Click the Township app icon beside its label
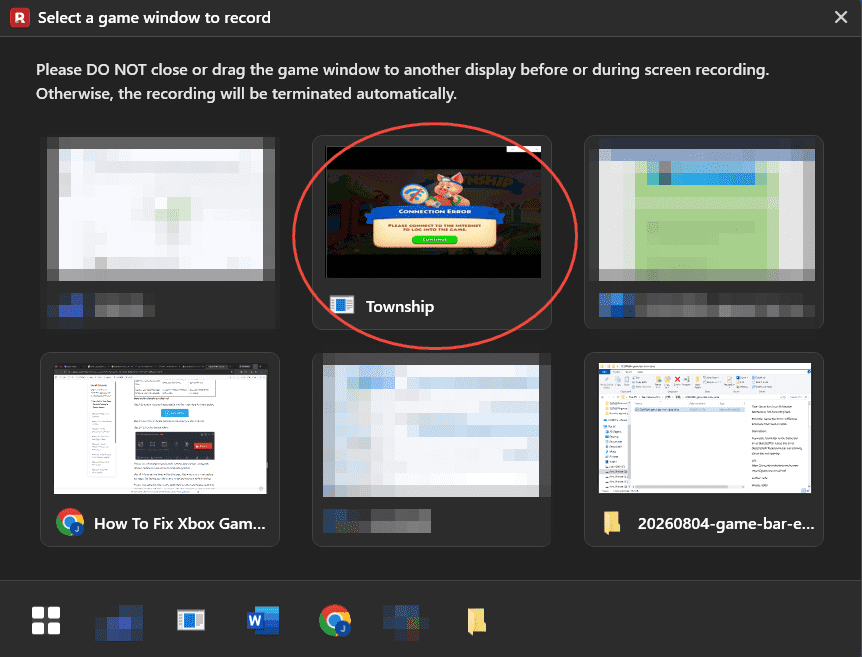This screenshot has width=862, height=657. [x=342, y=305]
